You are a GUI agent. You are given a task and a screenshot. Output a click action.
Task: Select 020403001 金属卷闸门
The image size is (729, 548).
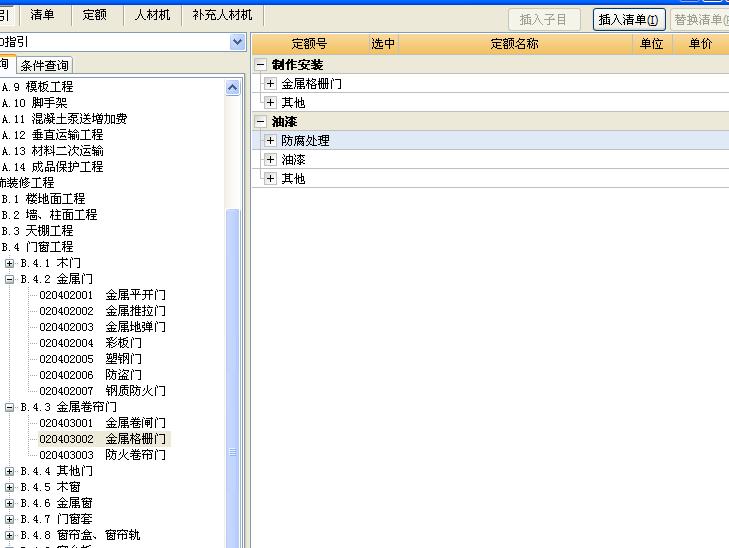coord(102,423)
